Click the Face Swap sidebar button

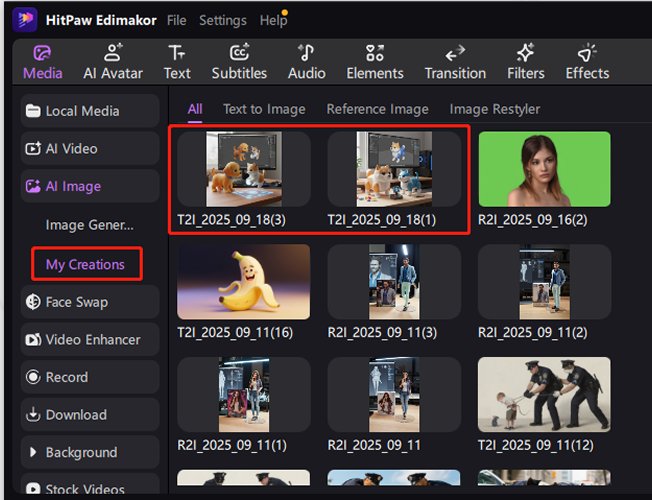coord(90,302)
